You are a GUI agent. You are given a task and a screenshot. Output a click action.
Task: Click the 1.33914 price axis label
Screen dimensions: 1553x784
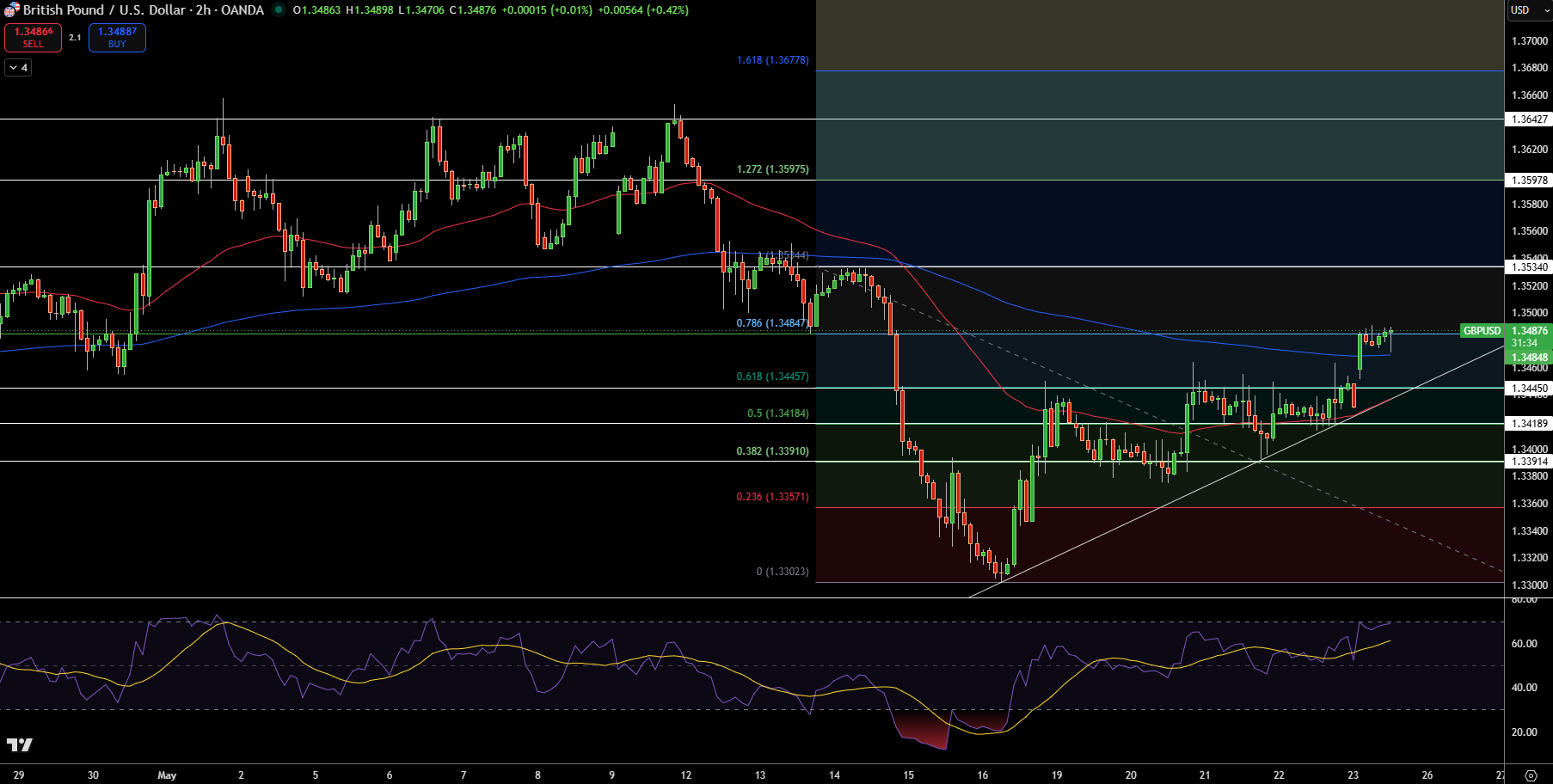[1529, 462]
